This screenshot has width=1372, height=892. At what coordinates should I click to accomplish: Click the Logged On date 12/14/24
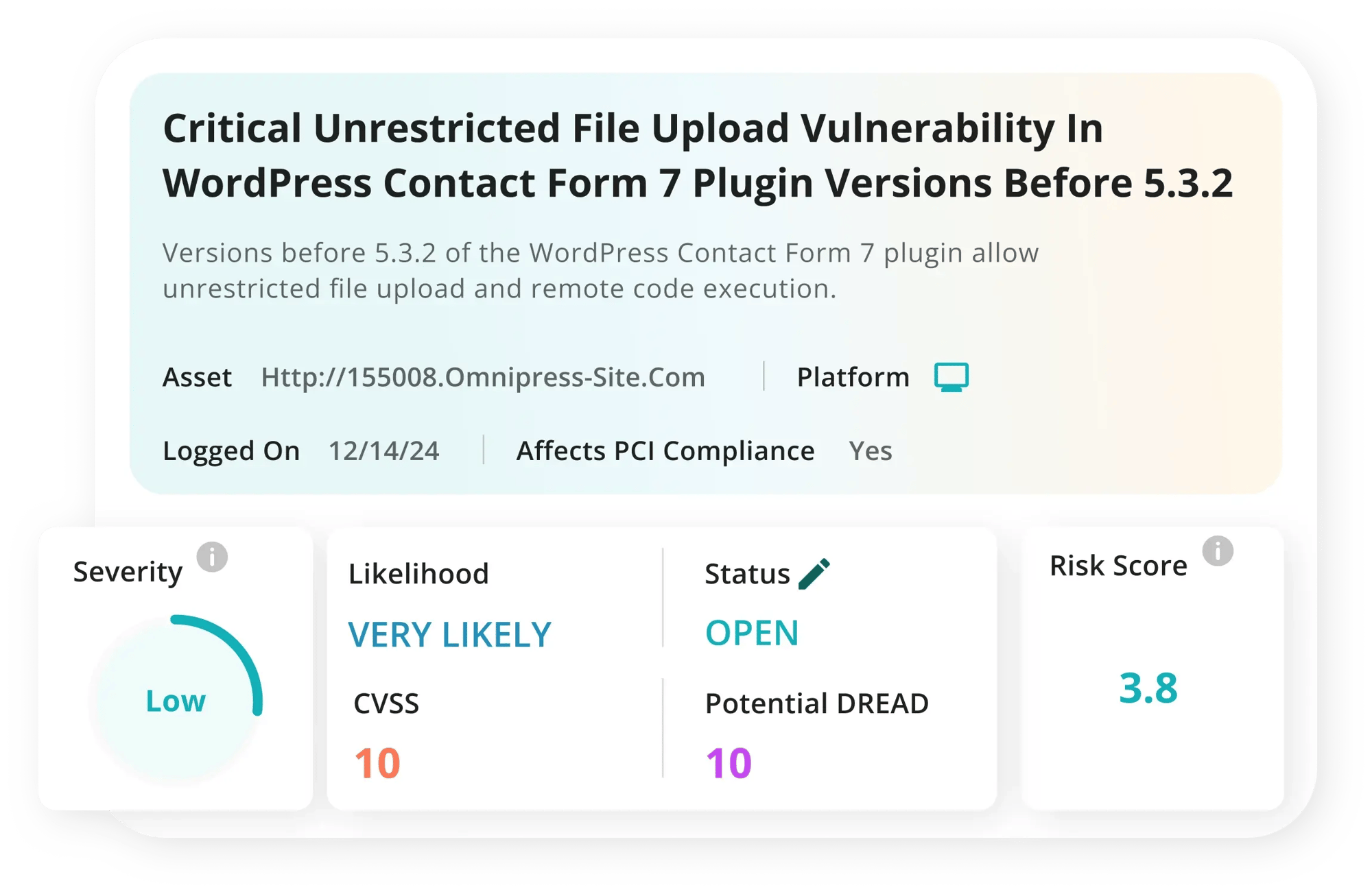click(x=383, y=451)
